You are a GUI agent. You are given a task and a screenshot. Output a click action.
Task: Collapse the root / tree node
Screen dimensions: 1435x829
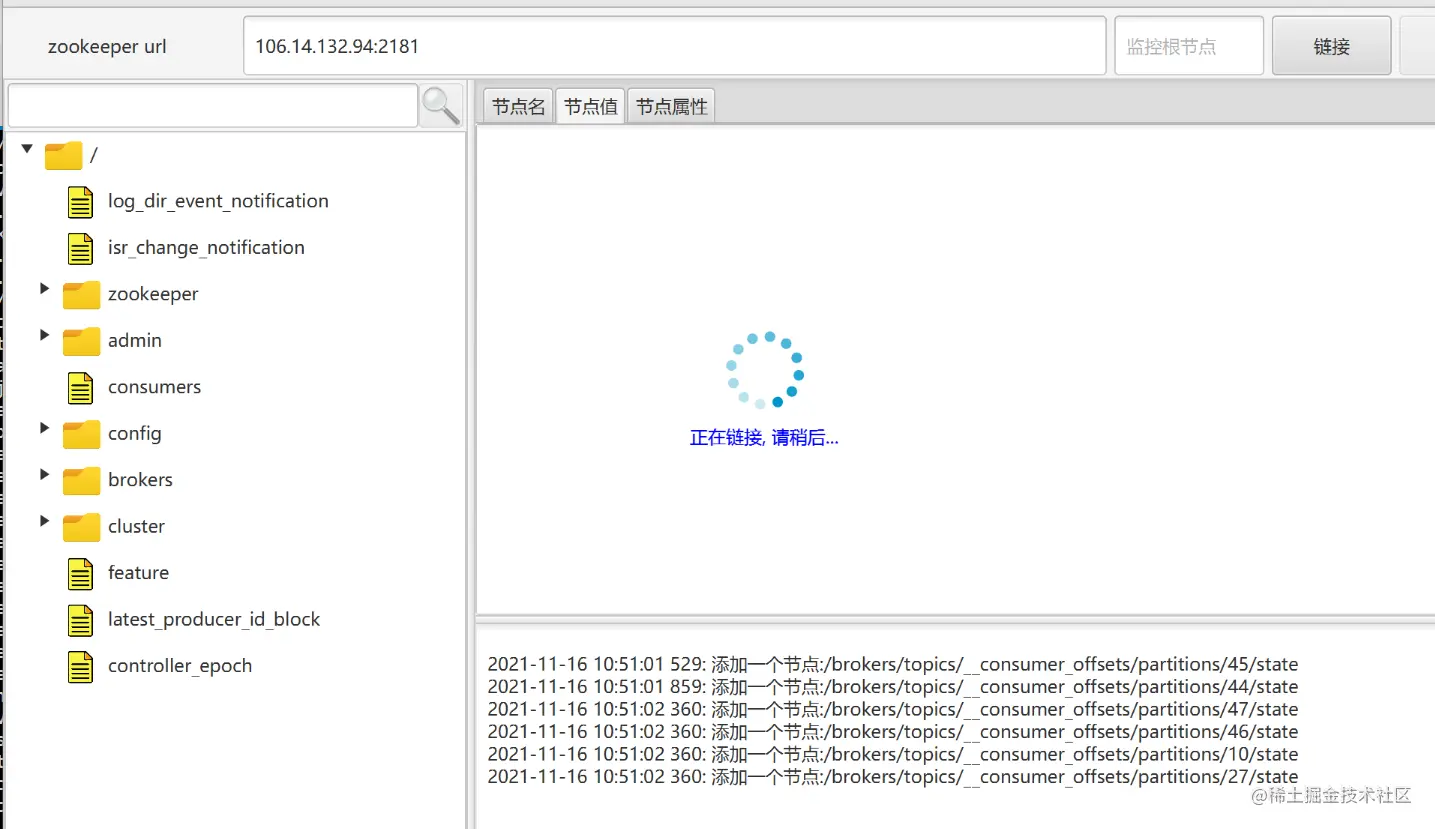pyautogui.click(x=27, y=149)
